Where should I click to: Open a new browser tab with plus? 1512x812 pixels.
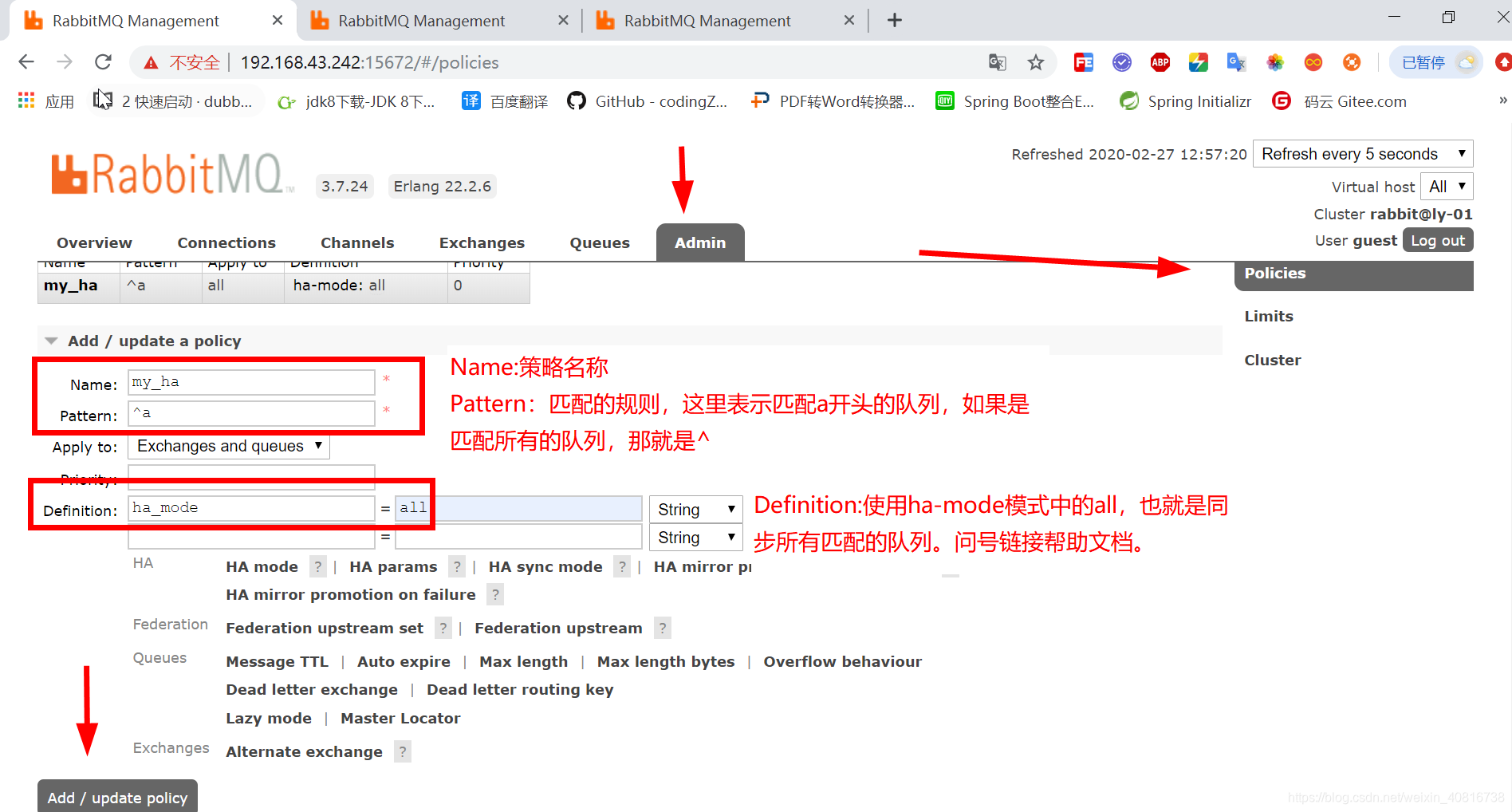click(894, 20)
